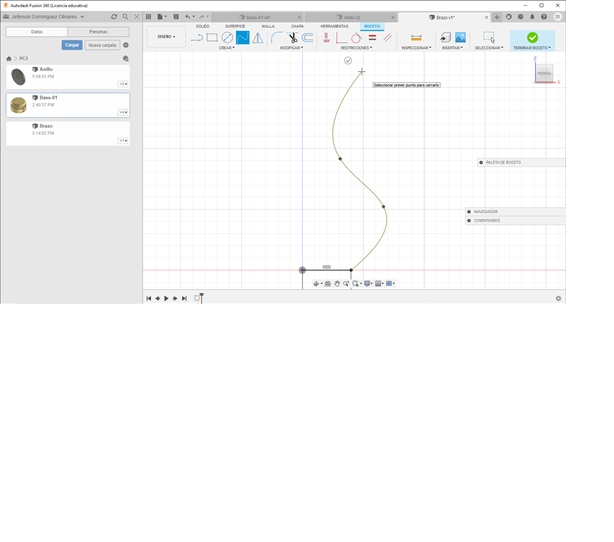Open timeline settings gear
Image resolution: width=614 pixels, height=542 pixels.
coord(558,298)
